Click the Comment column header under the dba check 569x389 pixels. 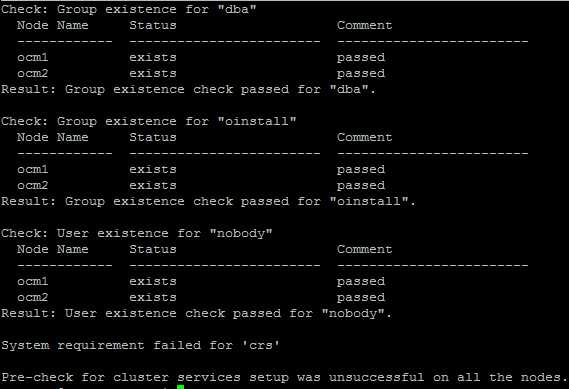click(364, 25)
